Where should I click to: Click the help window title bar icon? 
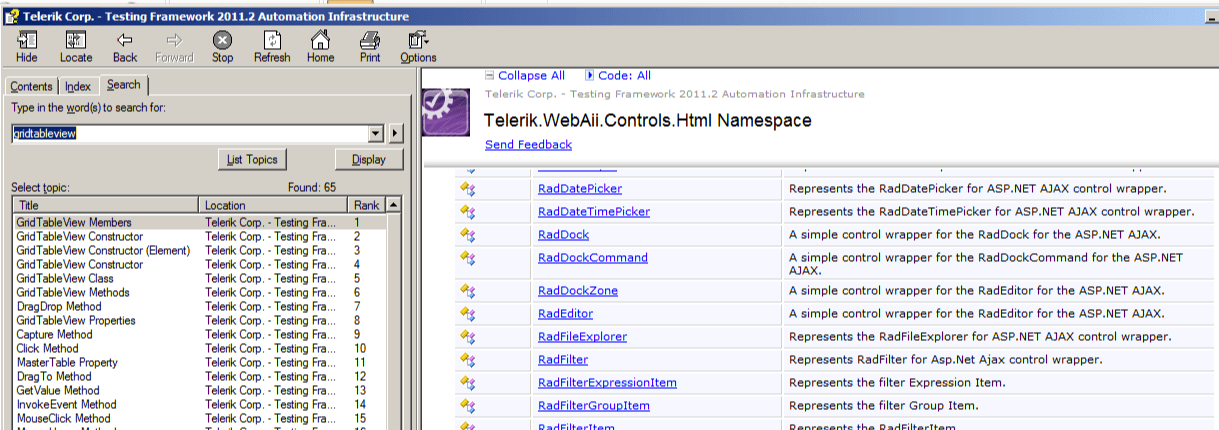[11, 16]
